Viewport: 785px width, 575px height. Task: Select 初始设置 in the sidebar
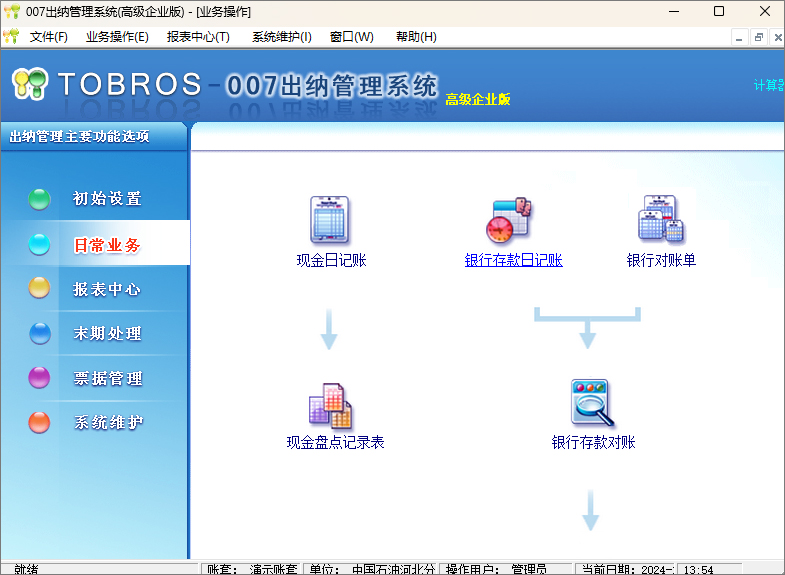click(x=107, y=199)
